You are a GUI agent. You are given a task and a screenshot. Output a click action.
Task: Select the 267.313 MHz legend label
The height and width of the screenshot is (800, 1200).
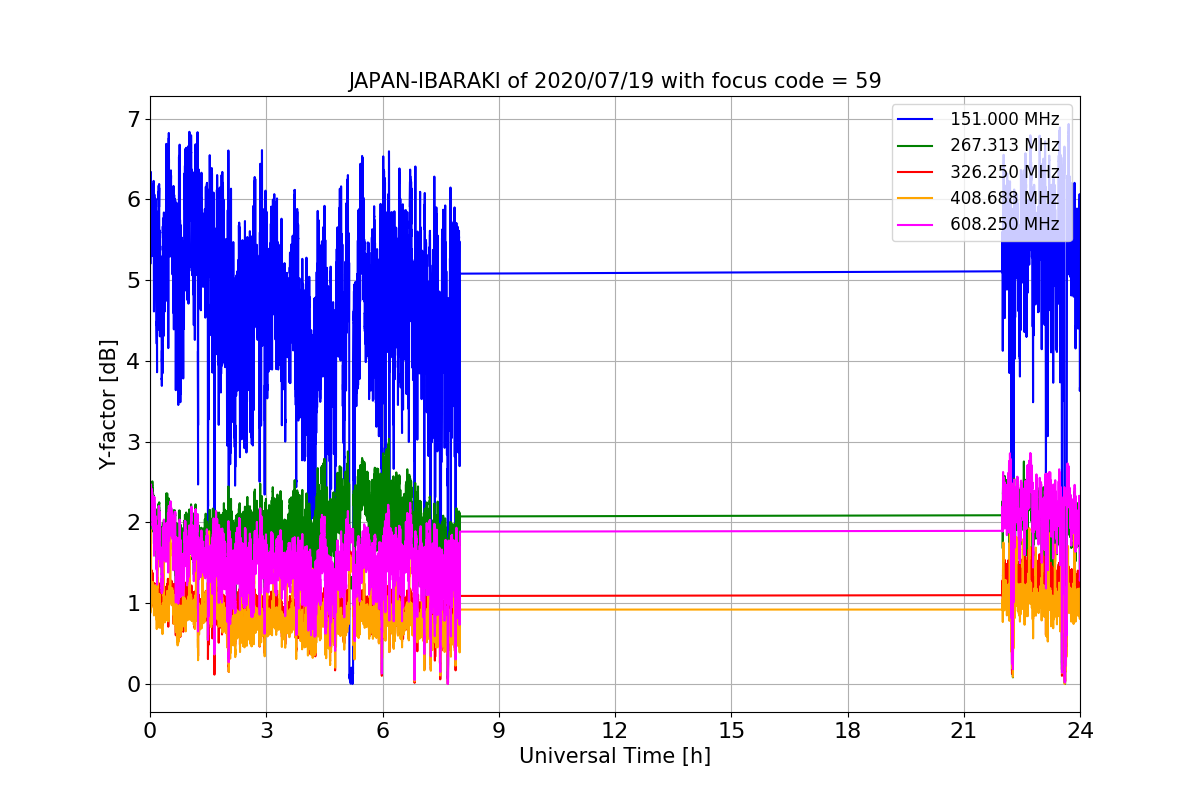1004,146
